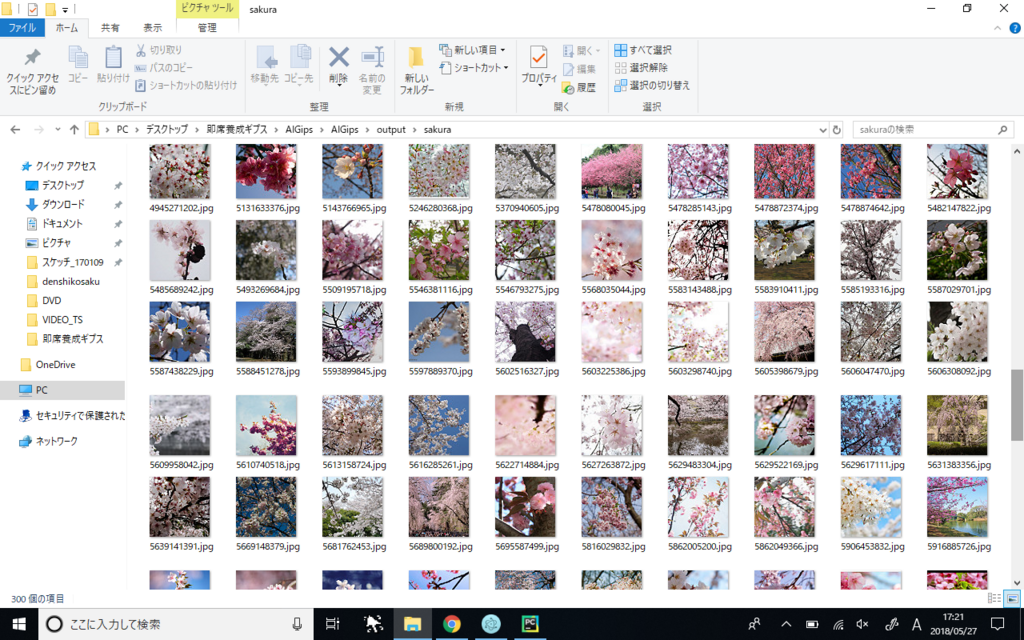Switch to the Share tab

[110, 27]
